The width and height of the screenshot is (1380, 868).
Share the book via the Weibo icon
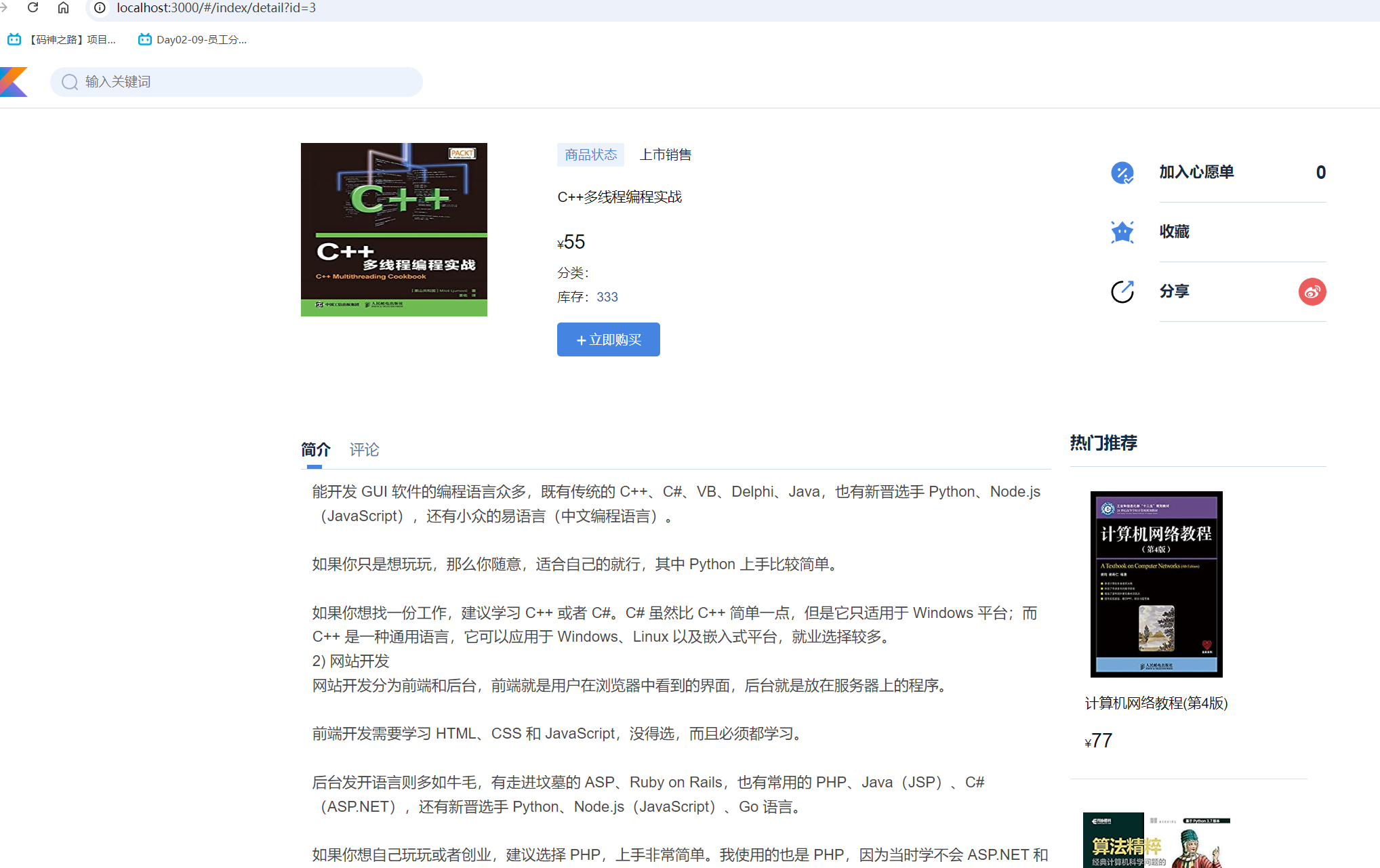(1312, 291)
